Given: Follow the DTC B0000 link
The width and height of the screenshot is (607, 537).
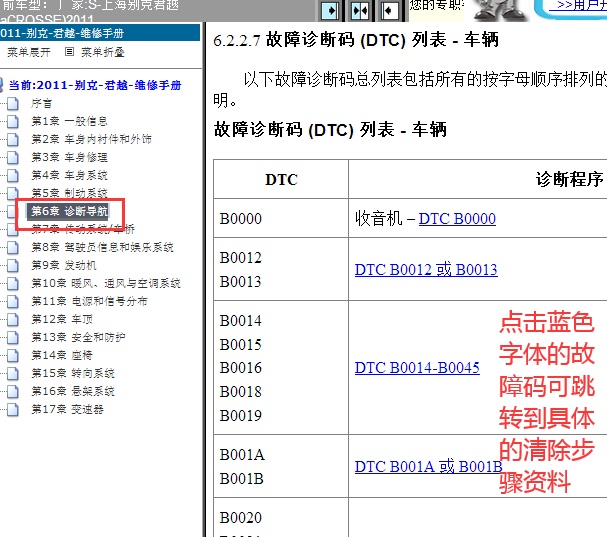Looking at the screenshot, I should [457, 219].
